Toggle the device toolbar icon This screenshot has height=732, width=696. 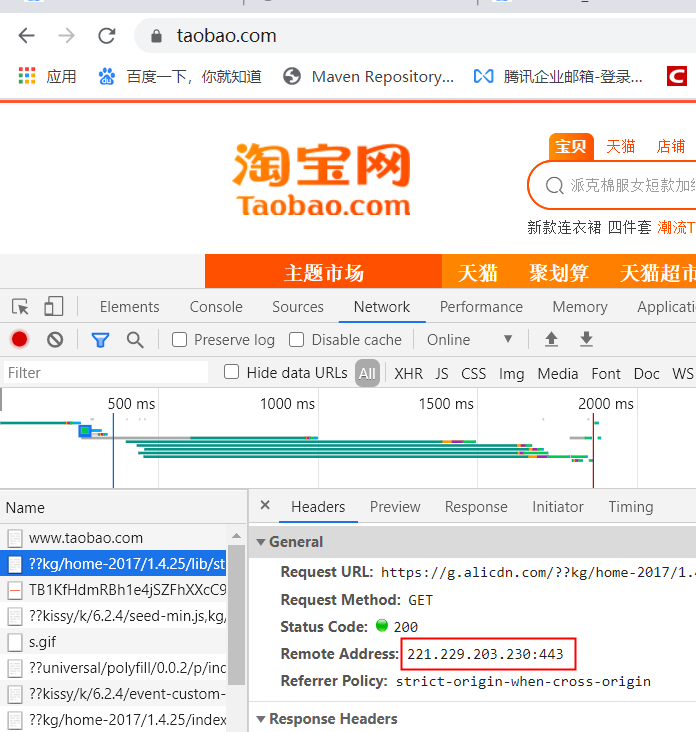(53, 307)
